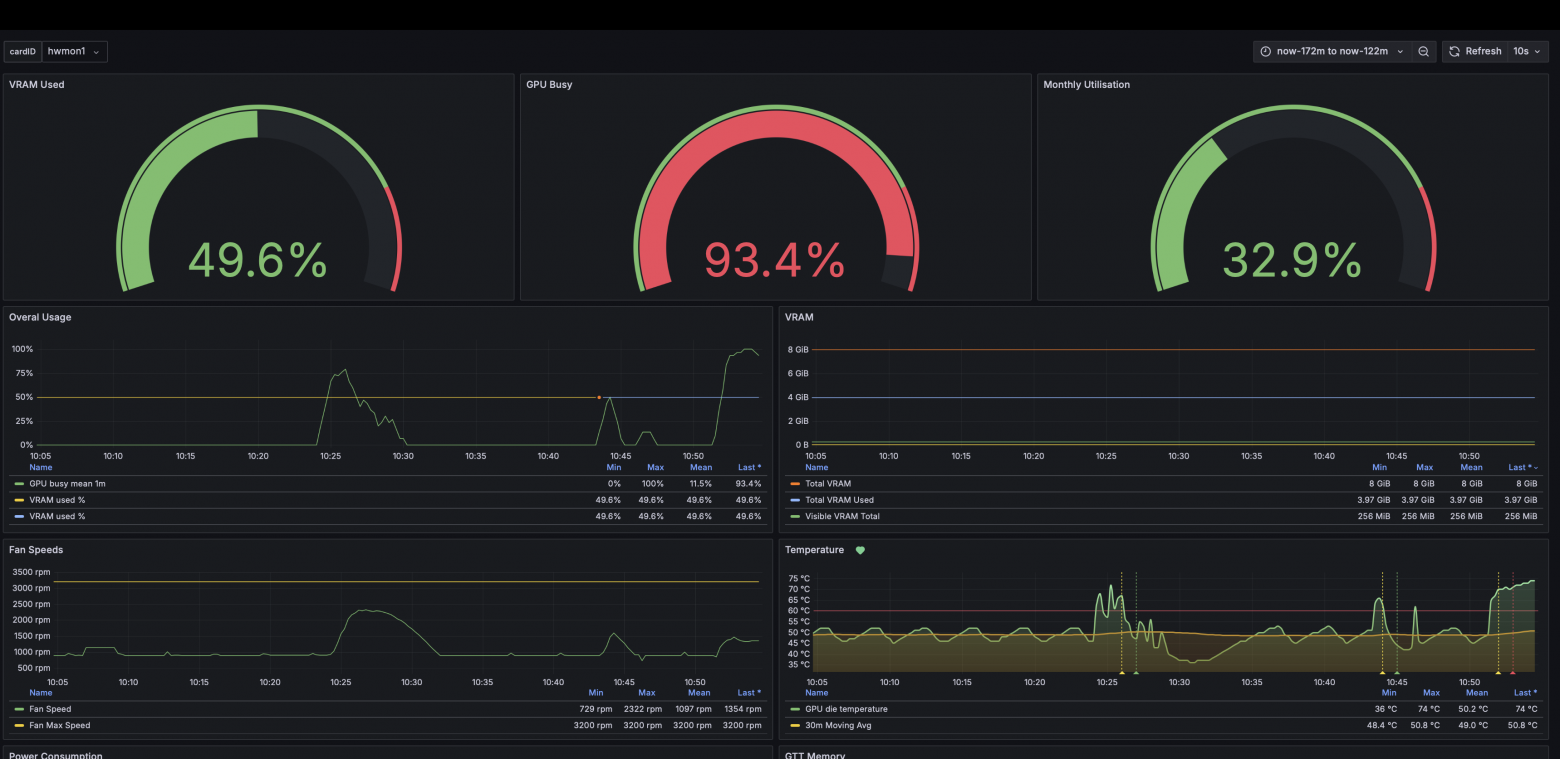Toggle the 30m Moving Avg series
The height and width of the screenshot is (759, 1560).
click(838, 726)
